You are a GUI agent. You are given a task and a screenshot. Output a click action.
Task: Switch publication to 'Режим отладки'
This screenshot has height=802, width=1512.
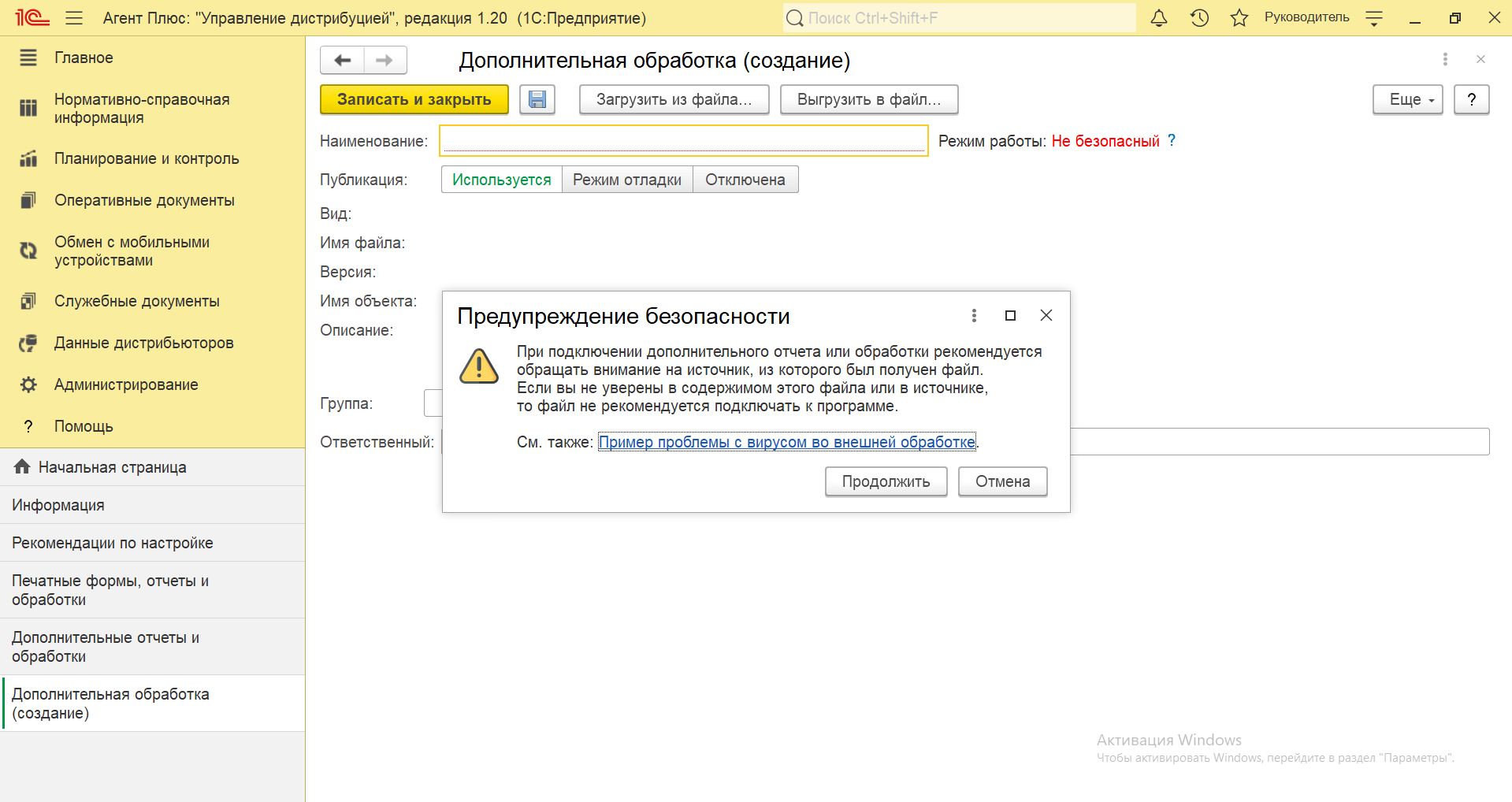(x=626, y=180)
